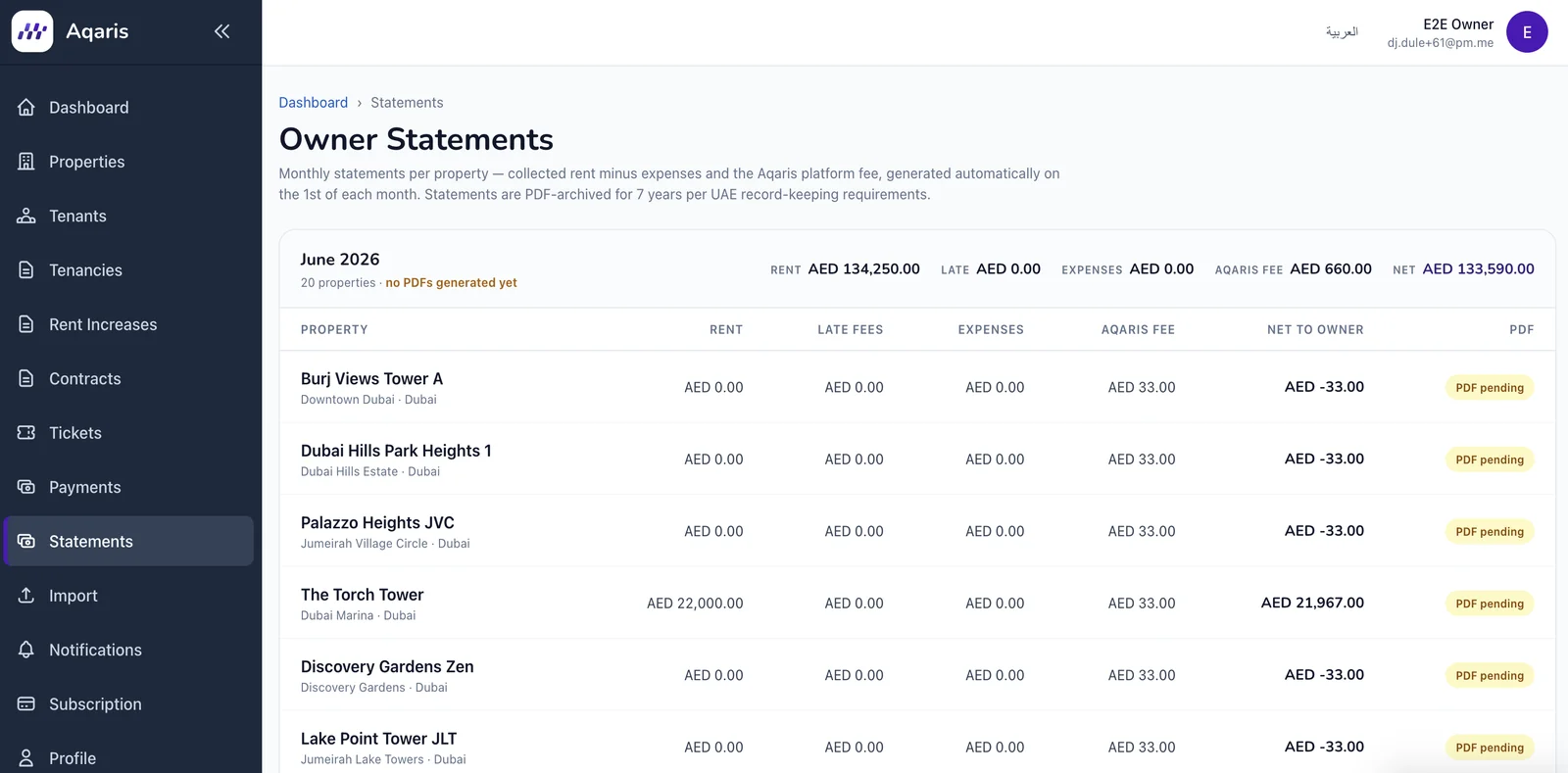Viewport: 1568px width, 773px height.
Task: Collapse the sidebar with double chevron
Action: [x=222, y=31]
